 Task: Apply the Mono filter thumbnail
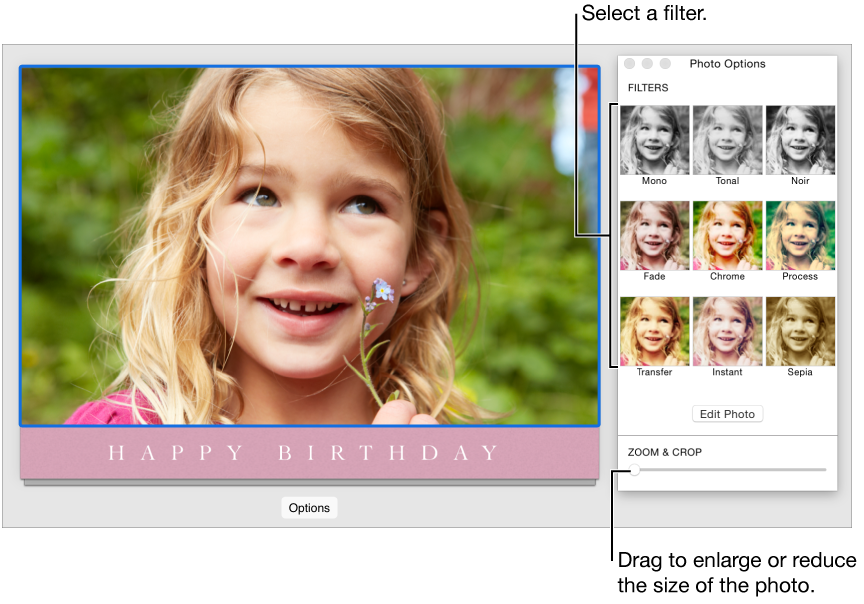654,140
